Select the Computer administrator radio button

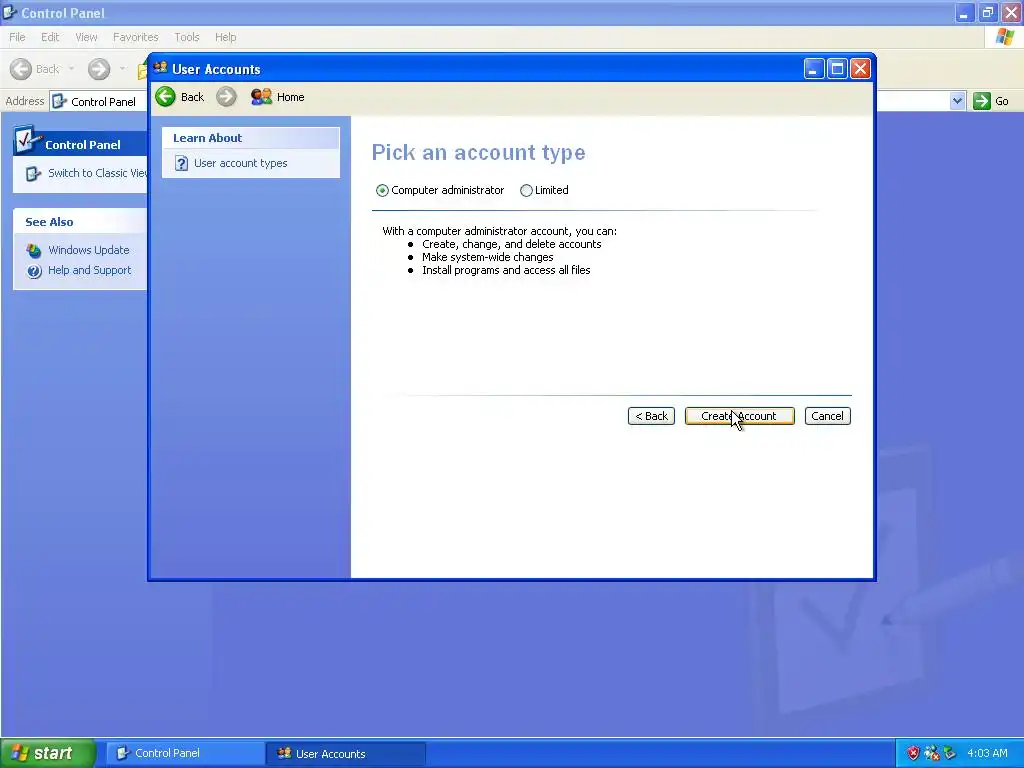(x=382, y=191)
